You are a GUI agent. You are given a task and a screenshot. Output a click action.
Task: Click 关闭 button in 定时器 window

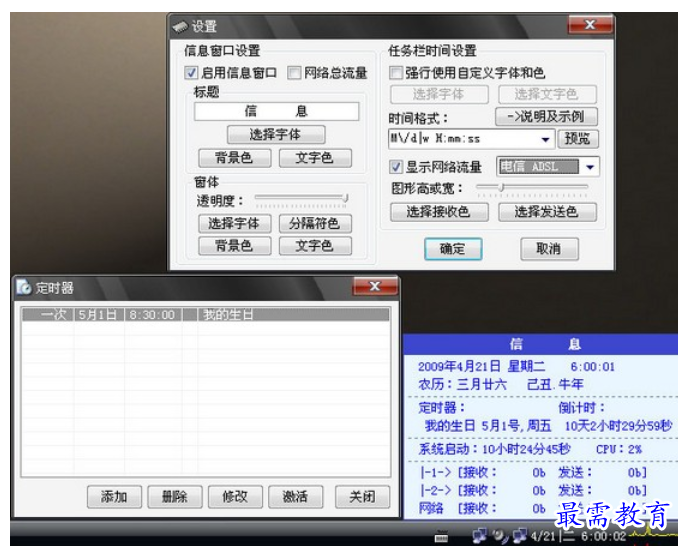(362, 497)
